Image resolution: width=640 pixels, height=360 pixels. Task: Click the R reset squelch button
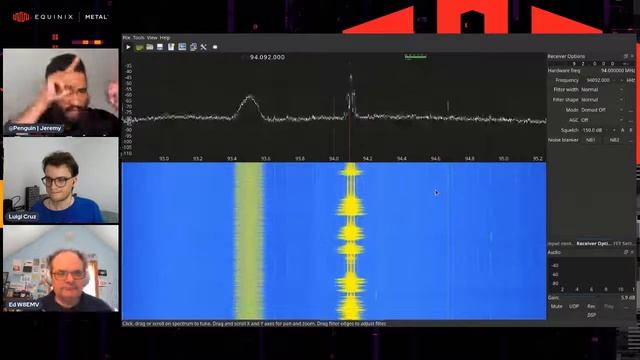[x=631, y=130]
